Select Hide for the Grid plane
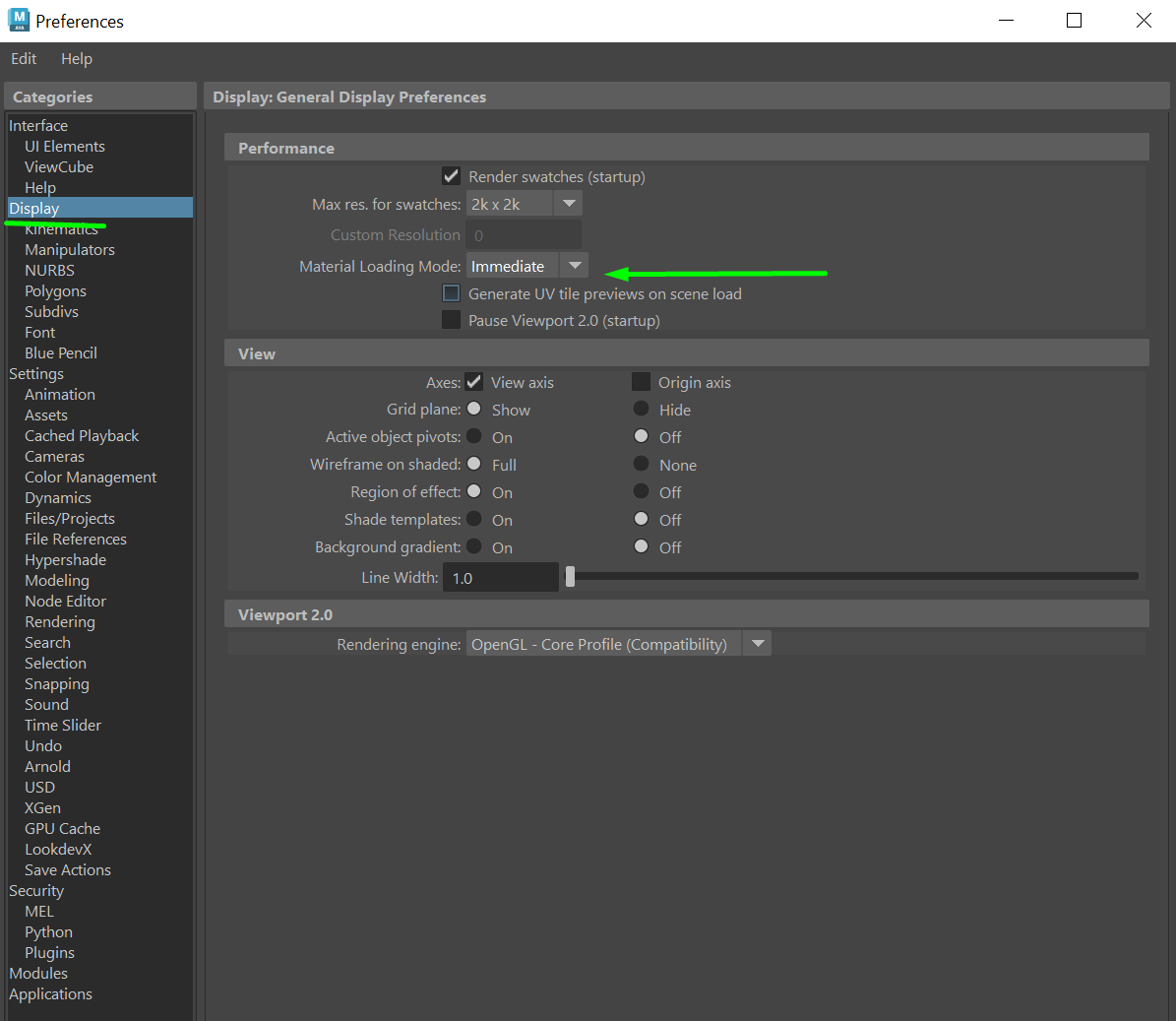1176x1021 pixels. pos(641,410)
